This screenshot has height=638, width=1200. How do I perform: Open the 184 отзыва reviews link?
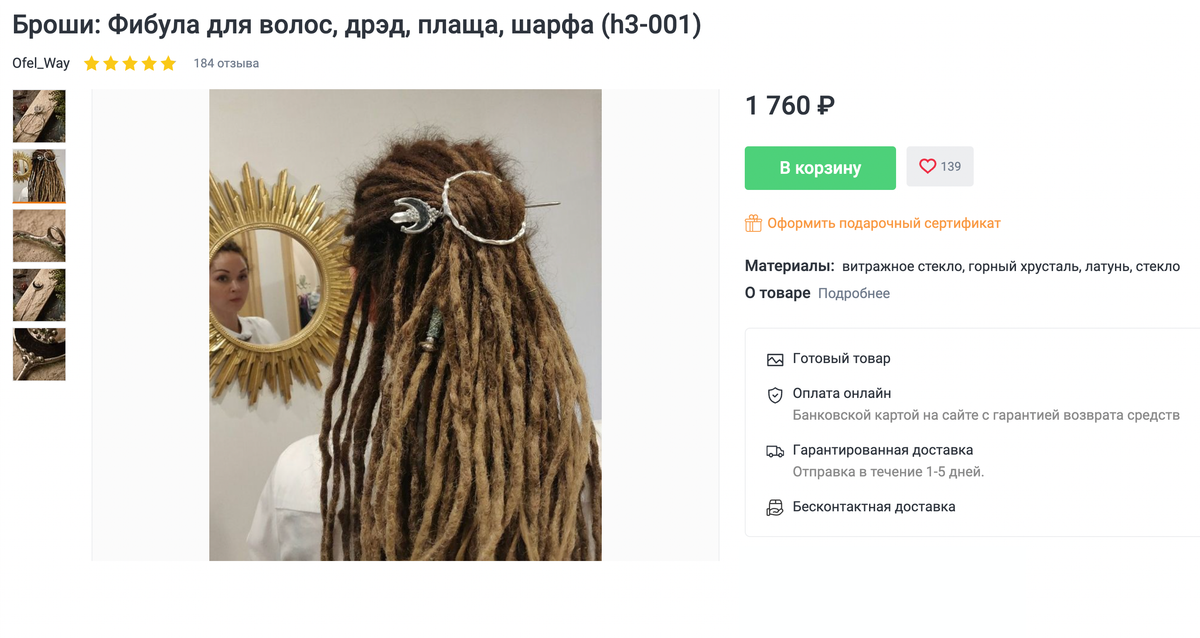(226, 63)
